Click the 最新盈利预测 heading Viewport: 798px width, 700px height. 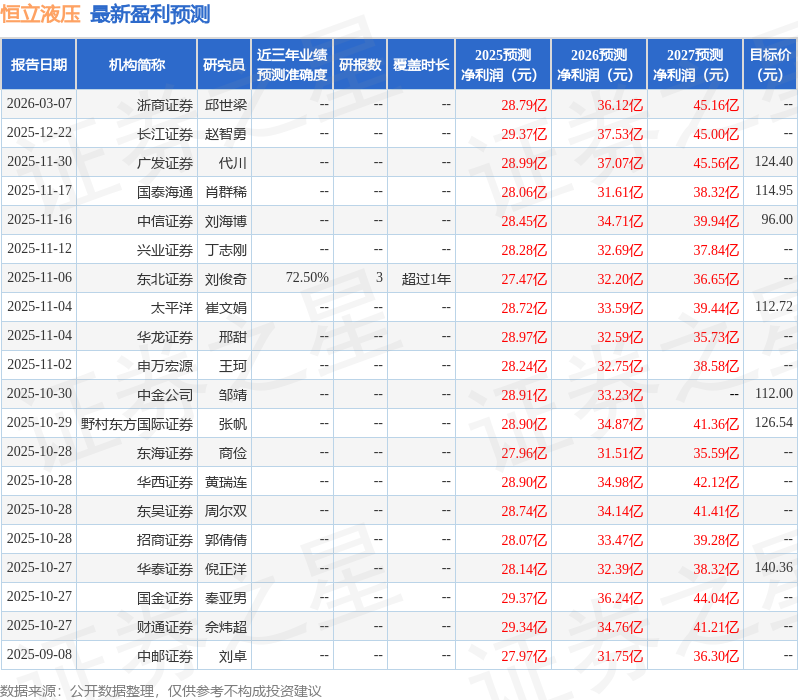point(150,14)
